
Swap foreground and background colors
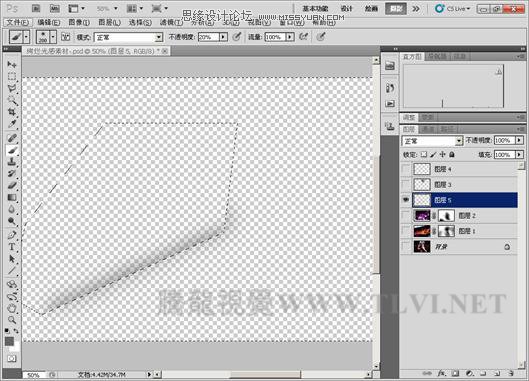tap(16, 331)
